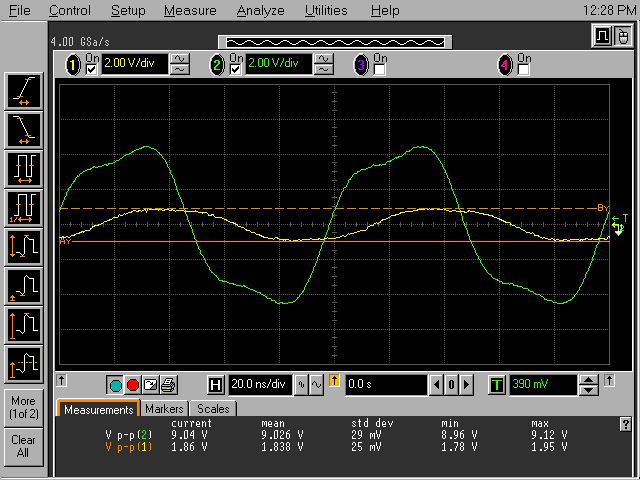Screen dimensions: 640x480
Task: Click the channel 4 number button
Action: point(505,65)
